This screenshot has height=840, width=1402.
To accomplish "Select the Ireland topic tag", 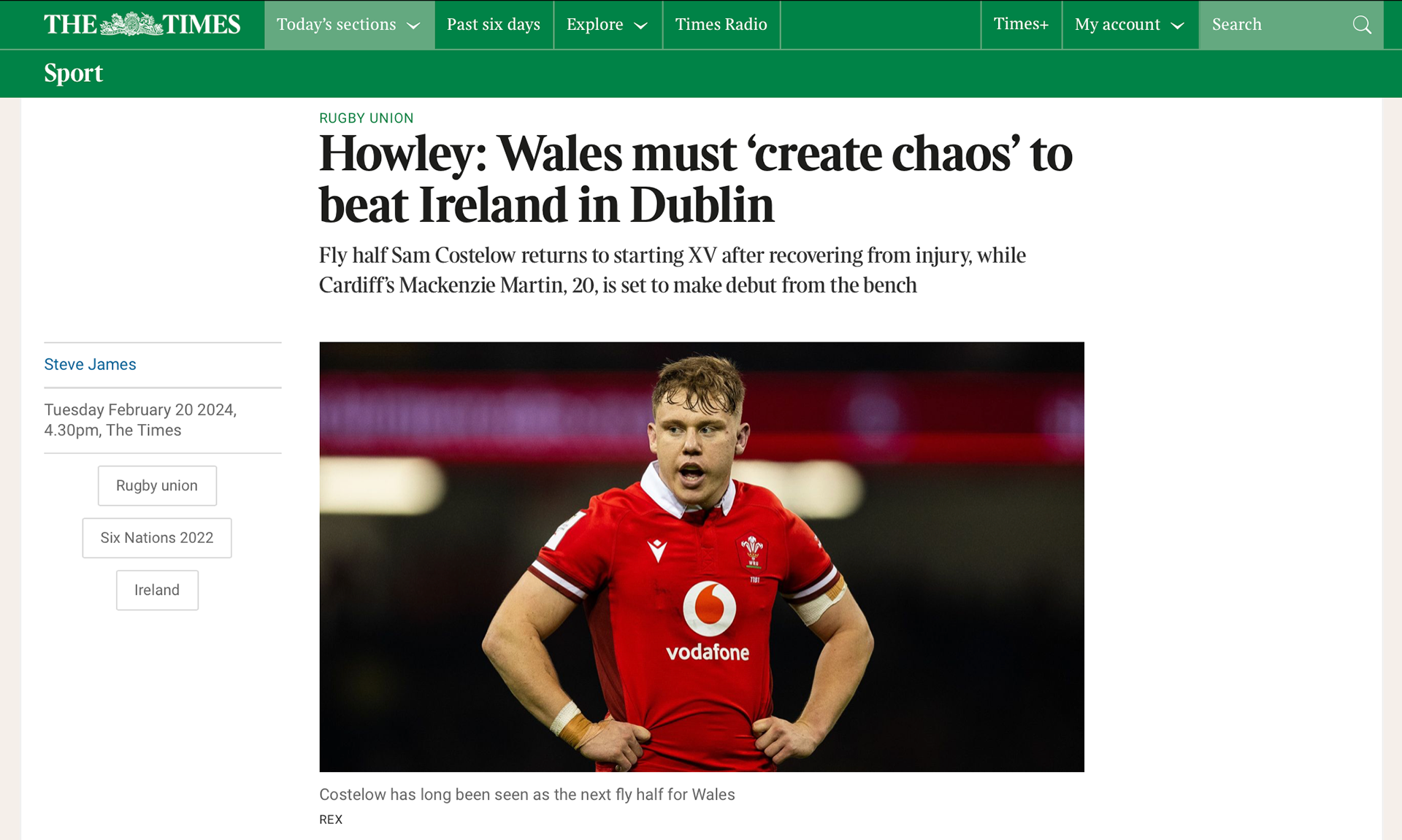I will (157, 590).
